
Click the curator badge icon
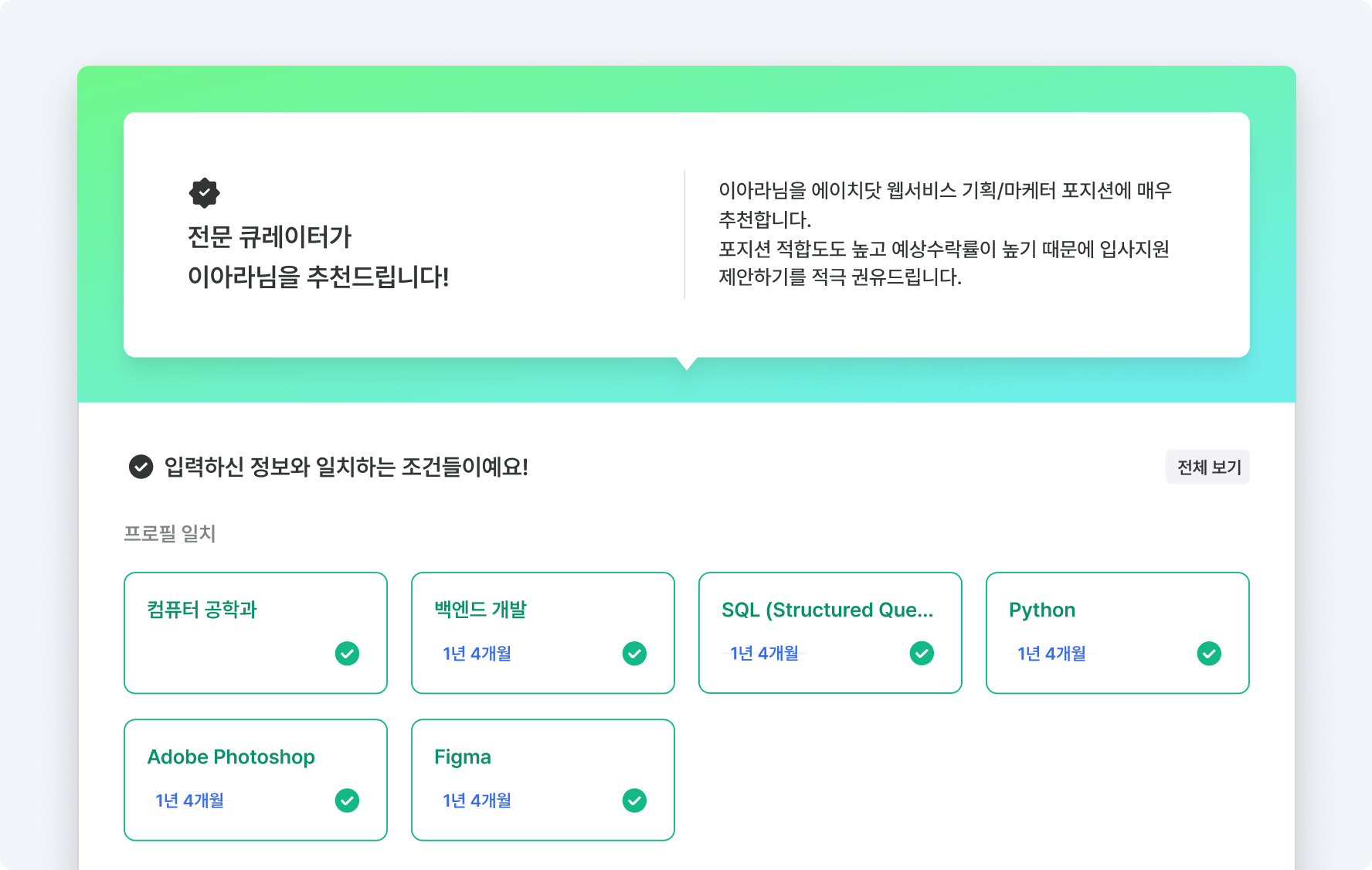click(204, 192)
